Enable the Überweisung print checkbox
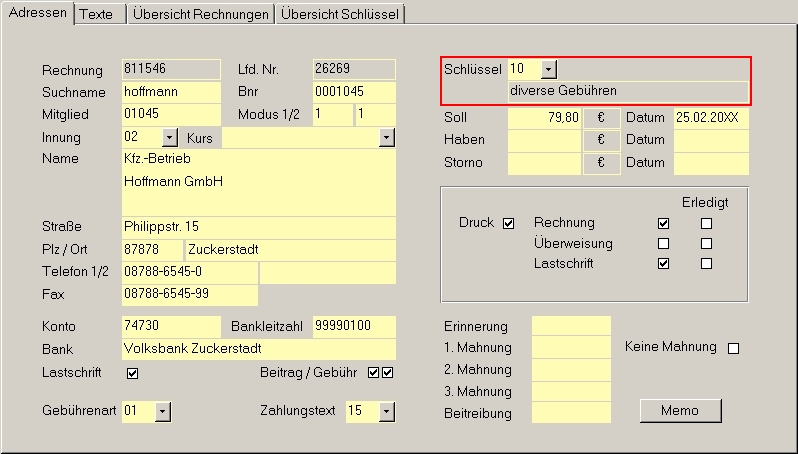This screenshot has width=798, height=454. click(663, 243)
